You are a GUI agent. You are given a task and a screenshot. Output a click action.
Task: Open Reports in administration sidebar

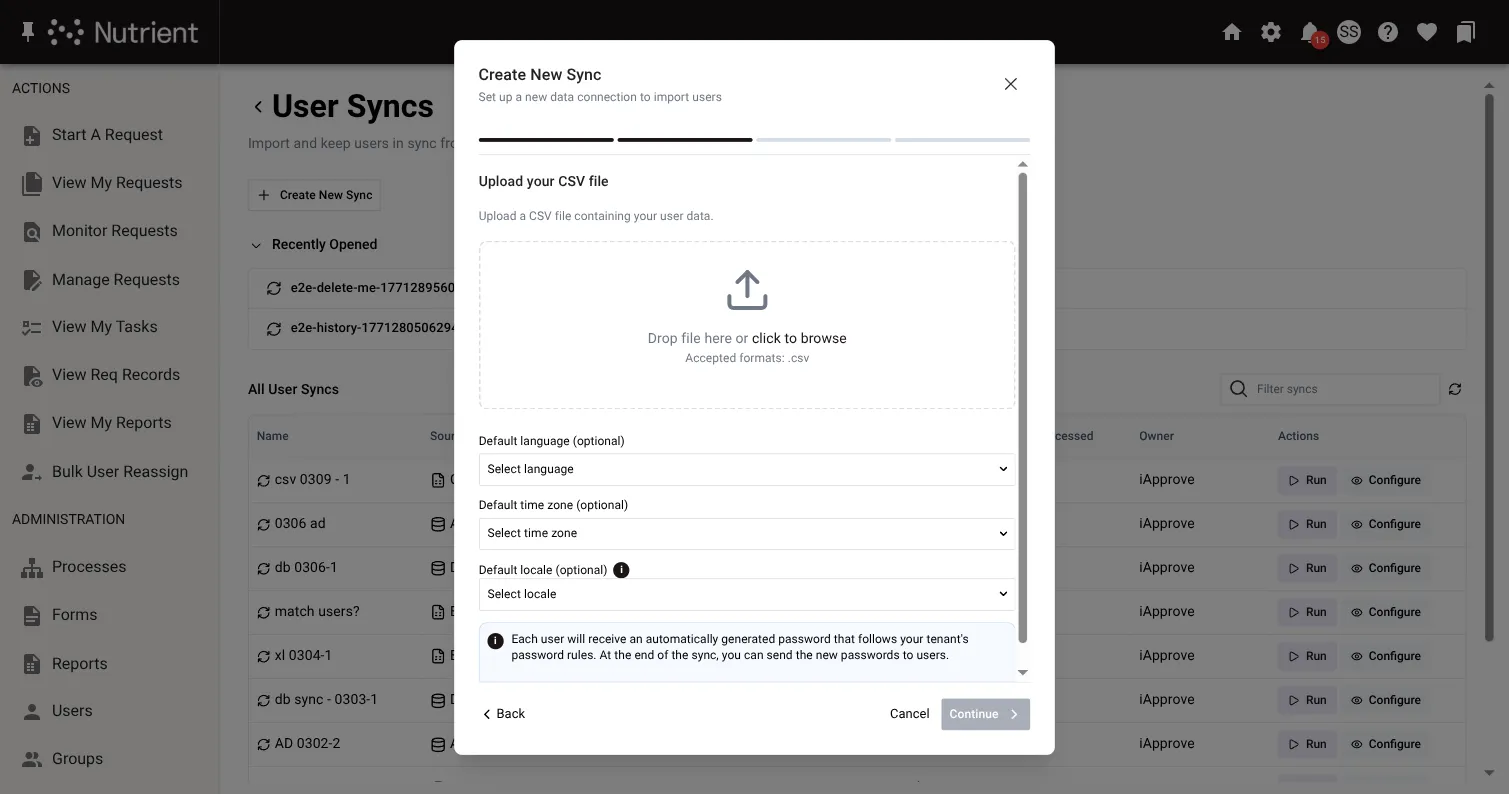79,664
